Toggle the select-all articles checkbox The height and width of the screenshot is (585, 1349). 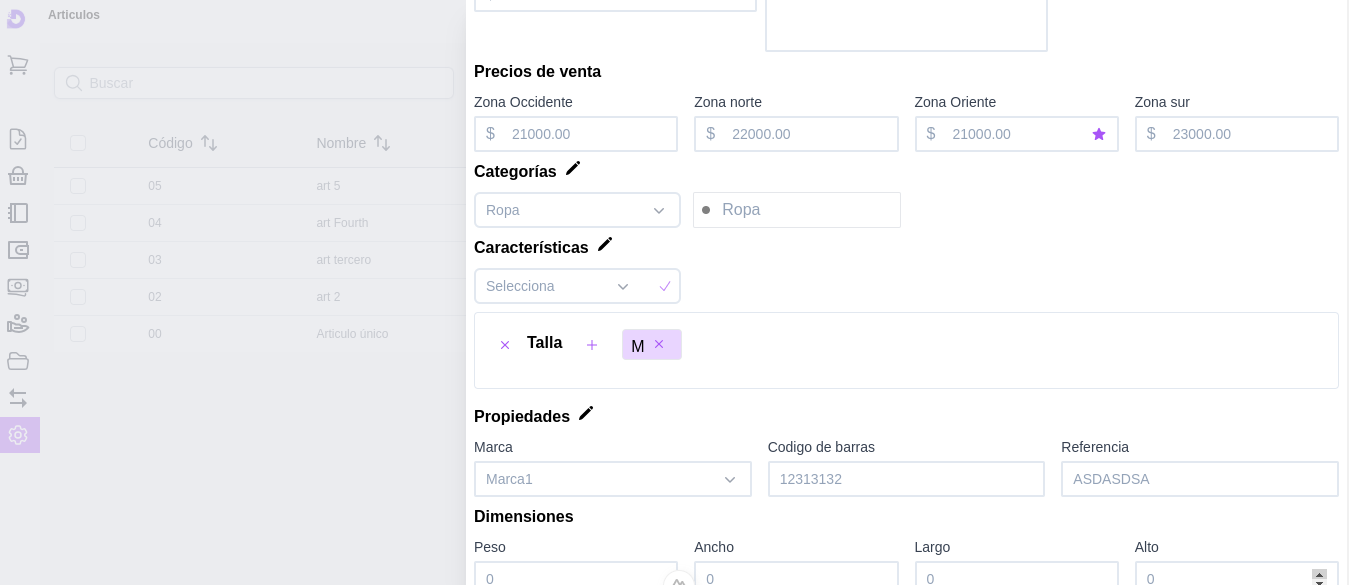78,143
